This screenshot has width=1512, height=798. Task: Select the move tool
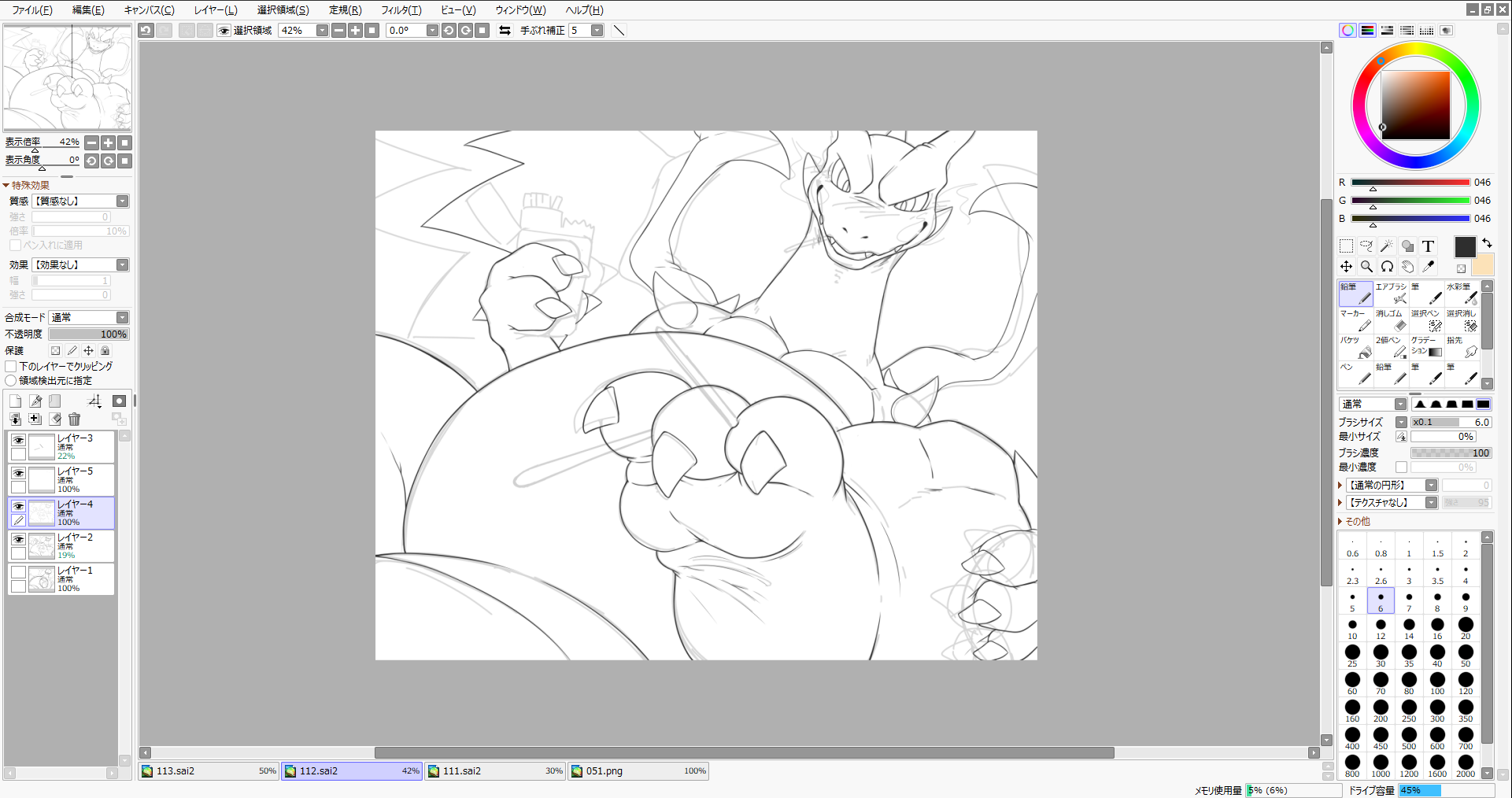tap(1346, 267)
